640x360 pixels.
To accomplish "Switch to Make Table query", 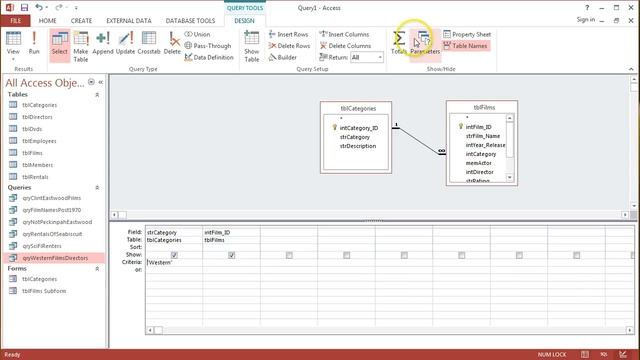I will (x=81, y=47).
